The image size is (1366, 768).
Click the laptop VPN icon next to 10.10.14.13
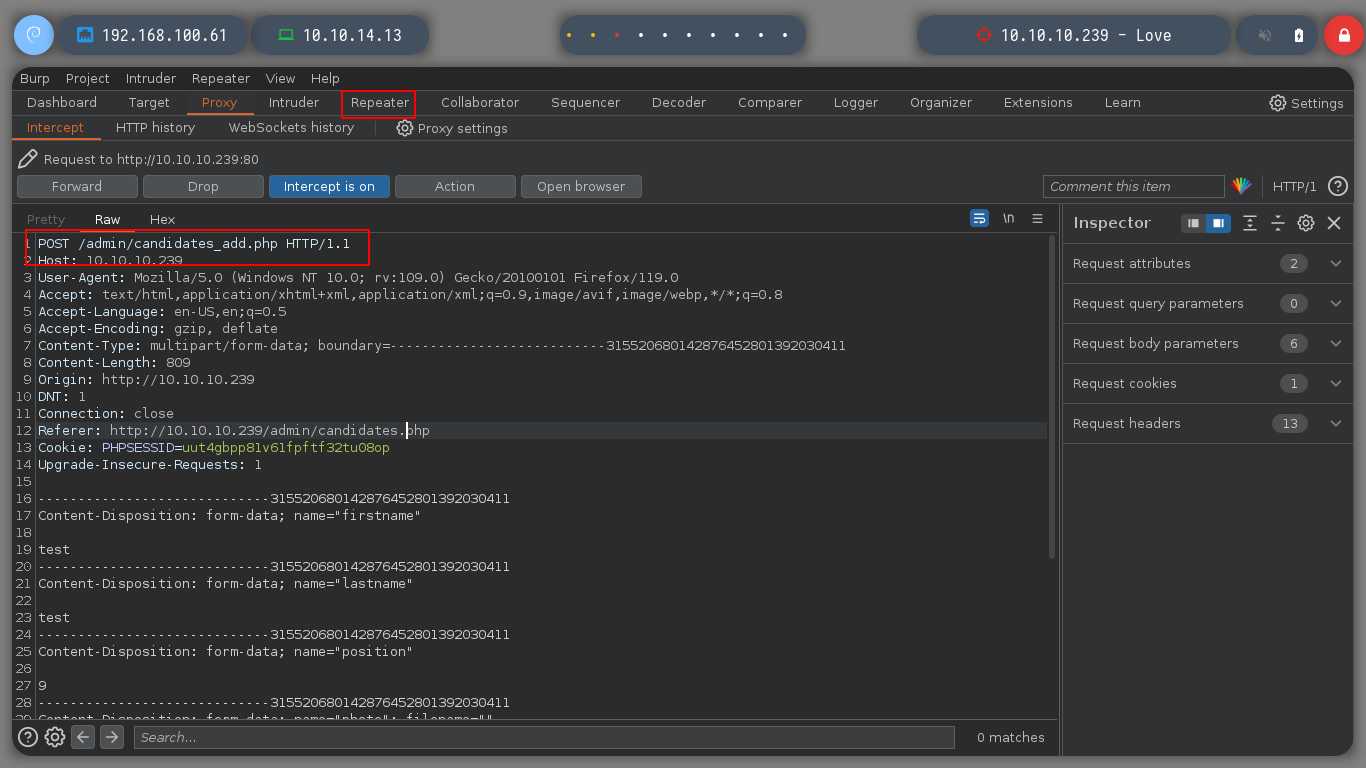286,35
